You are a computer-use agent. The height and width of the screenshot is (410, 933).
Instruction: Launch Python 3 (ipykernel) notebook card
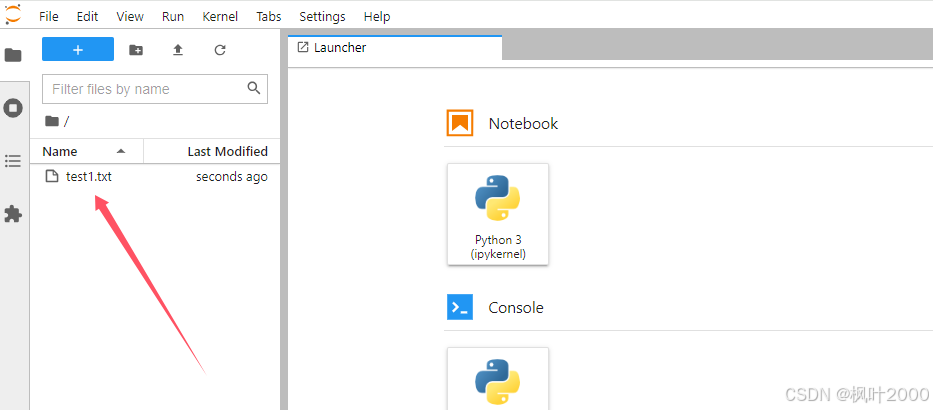[x=498, y=214]
